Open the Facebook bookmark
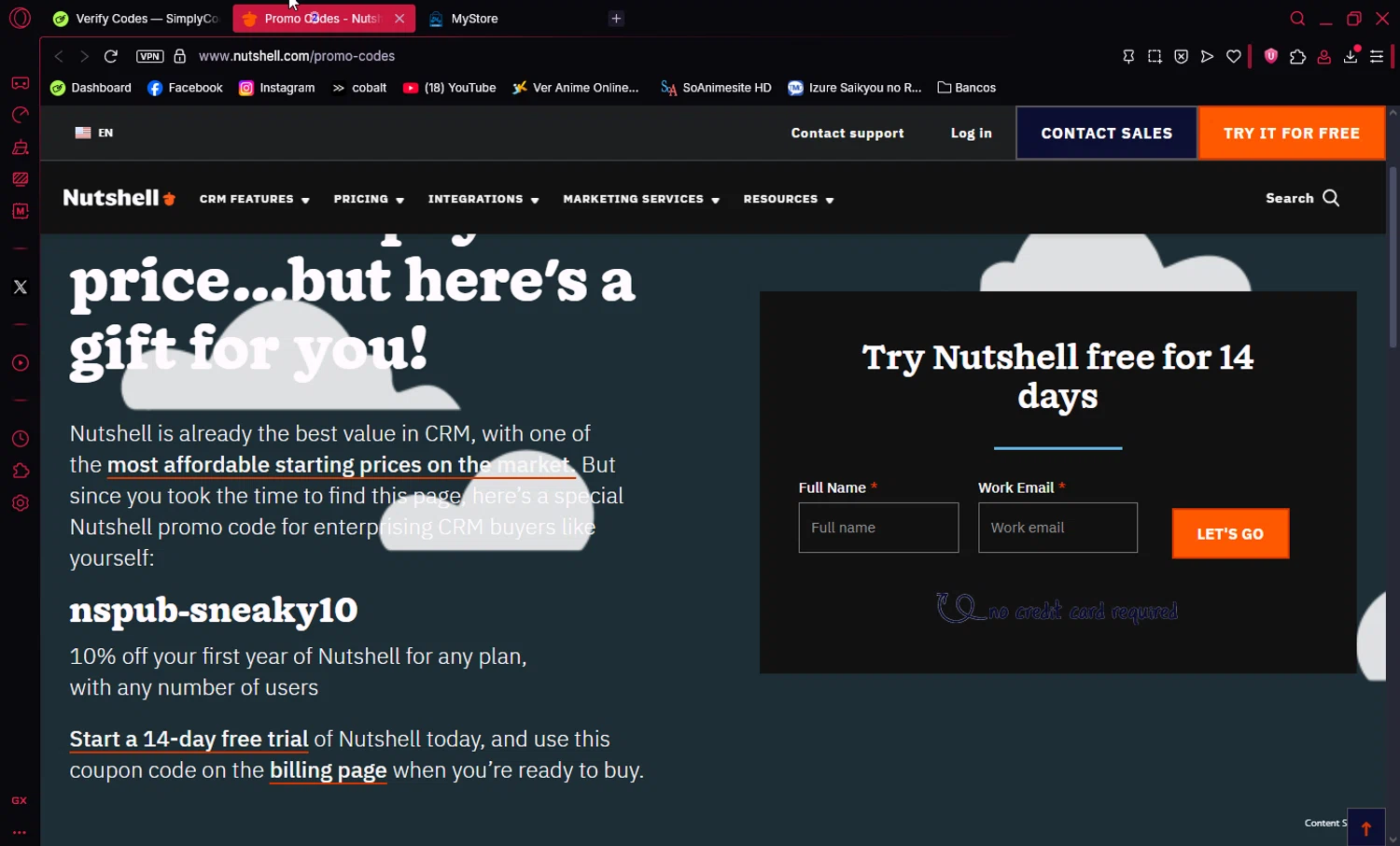This screenshot has width=1400, height=846. pos(185,88)
